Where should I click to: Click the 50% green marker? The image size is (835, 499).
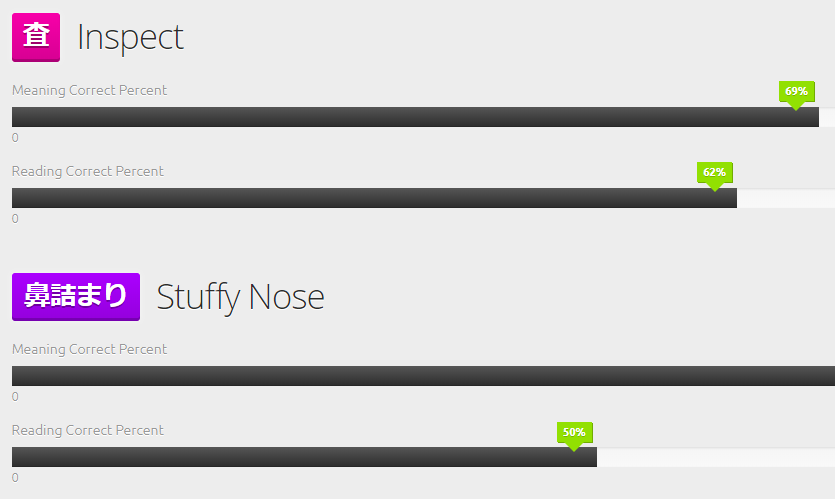[574, 435]
